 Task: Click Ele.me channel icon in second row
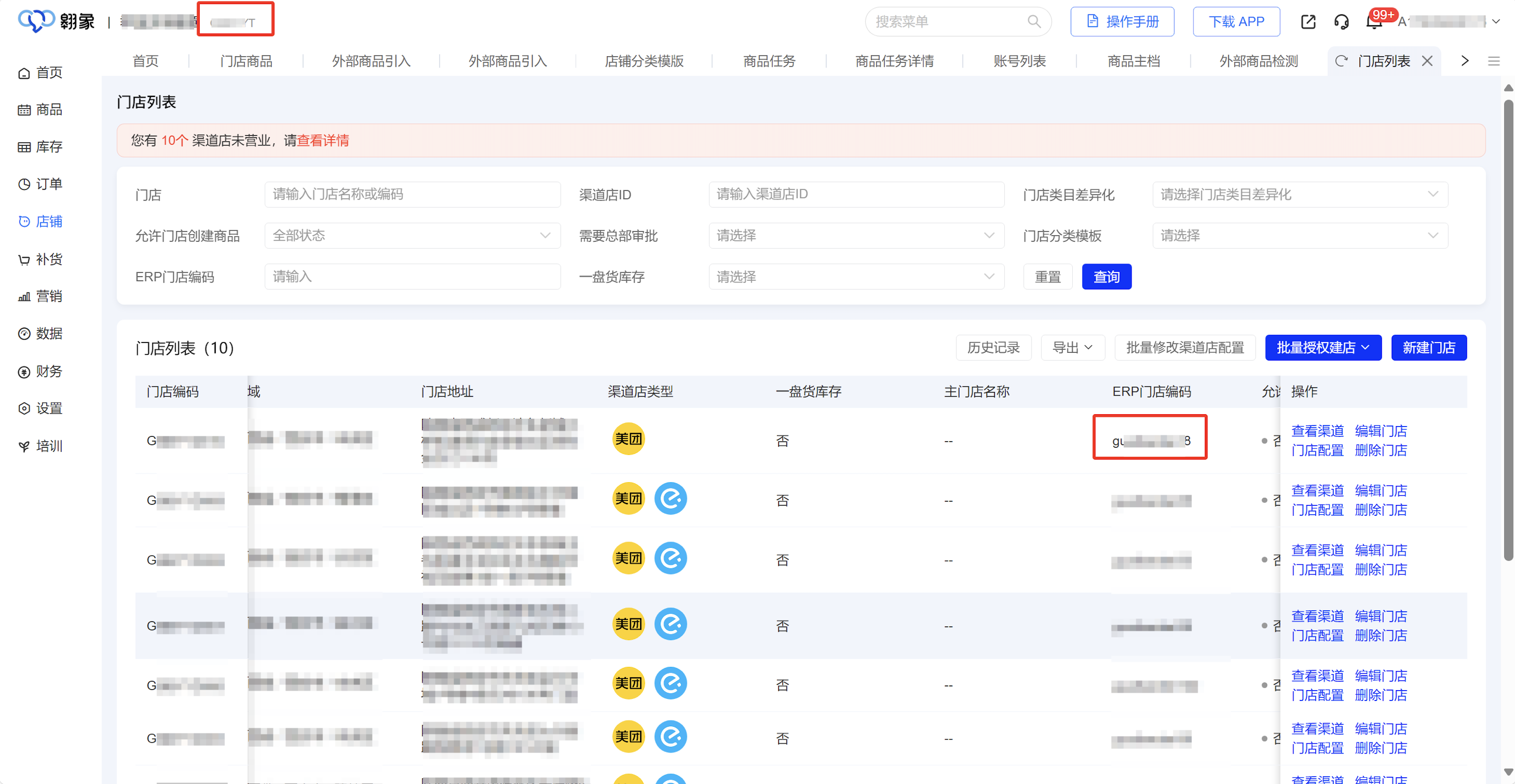[670, 498]
